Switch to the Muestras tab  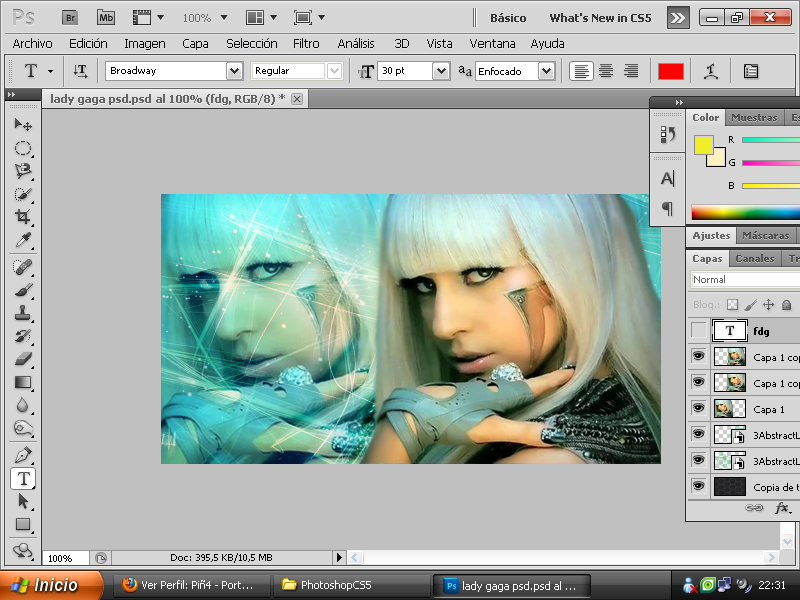pyautogui.click(x=754, y=117)
